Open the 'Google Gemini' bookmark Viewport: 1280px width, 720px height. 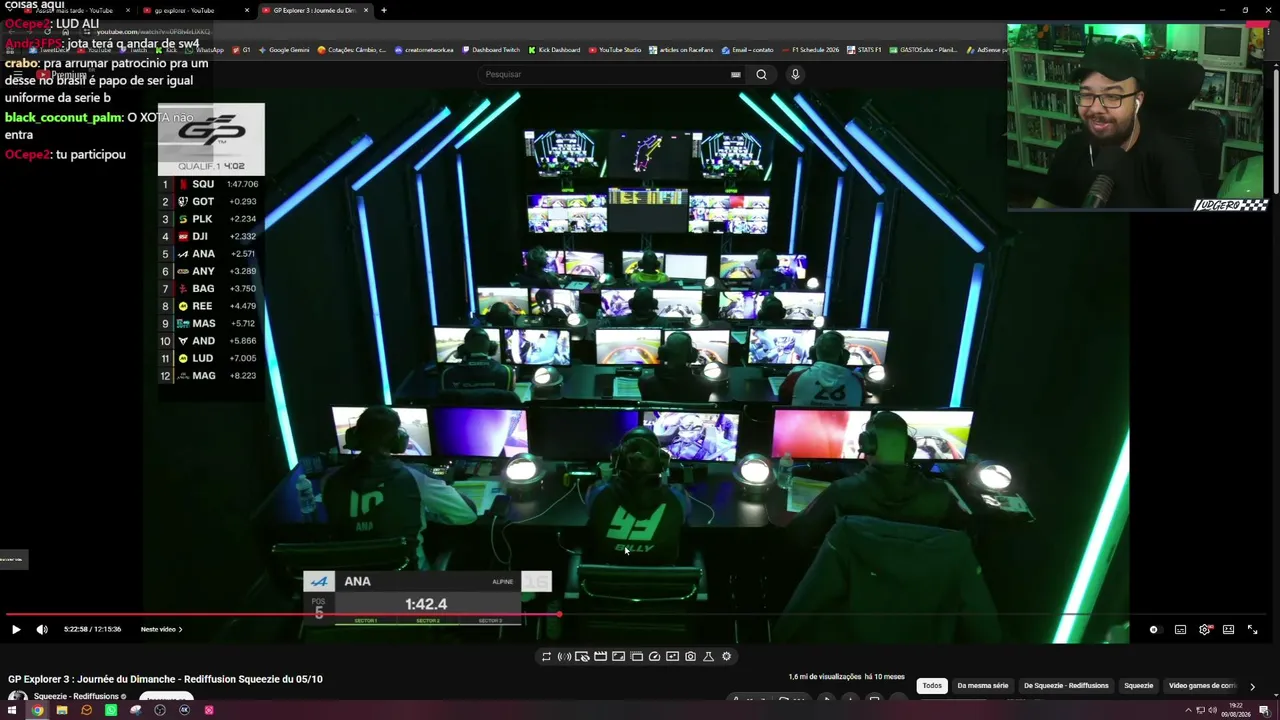[x=284, y=49]
